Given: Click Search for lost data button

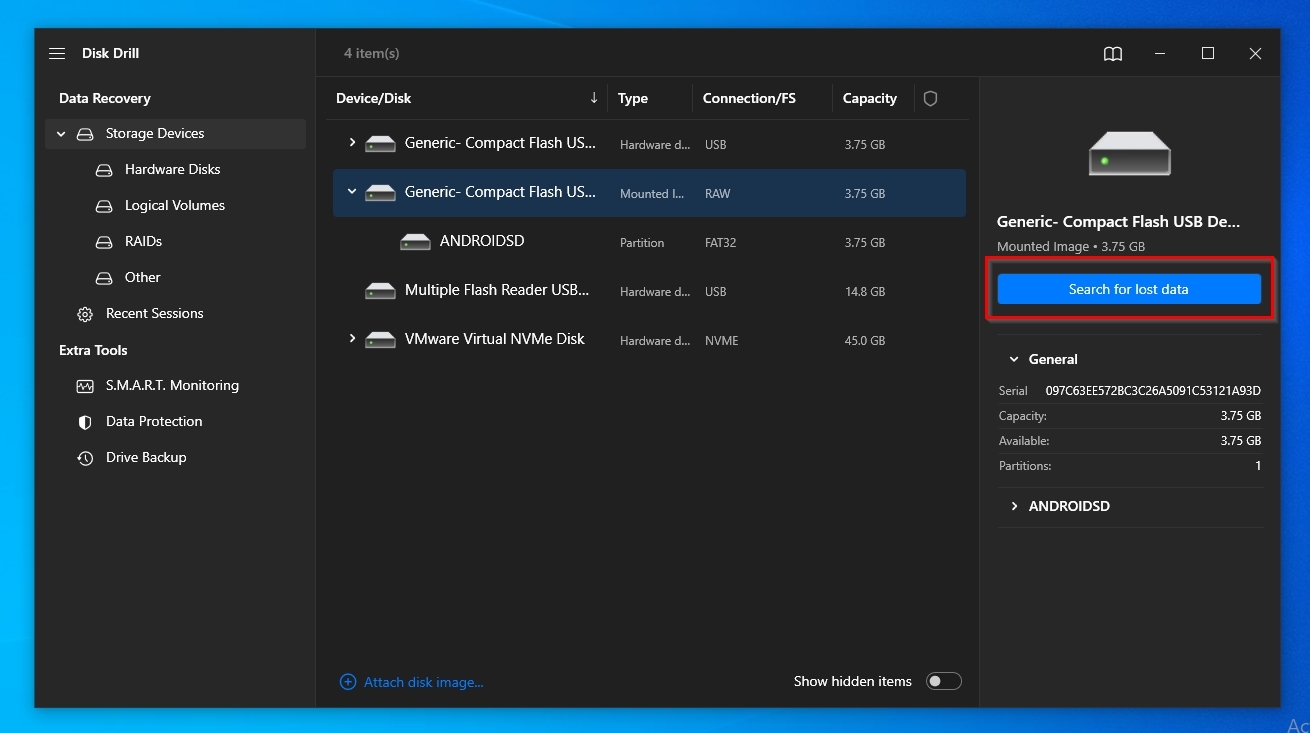Looking at the screenshot, I should pyautogui.click(x=1129, y=290).
